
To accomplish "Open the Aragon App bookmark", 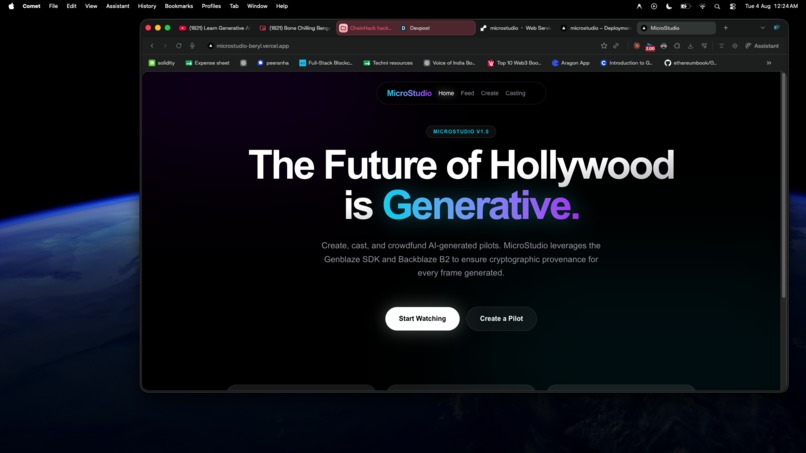I will pos(571,63).
